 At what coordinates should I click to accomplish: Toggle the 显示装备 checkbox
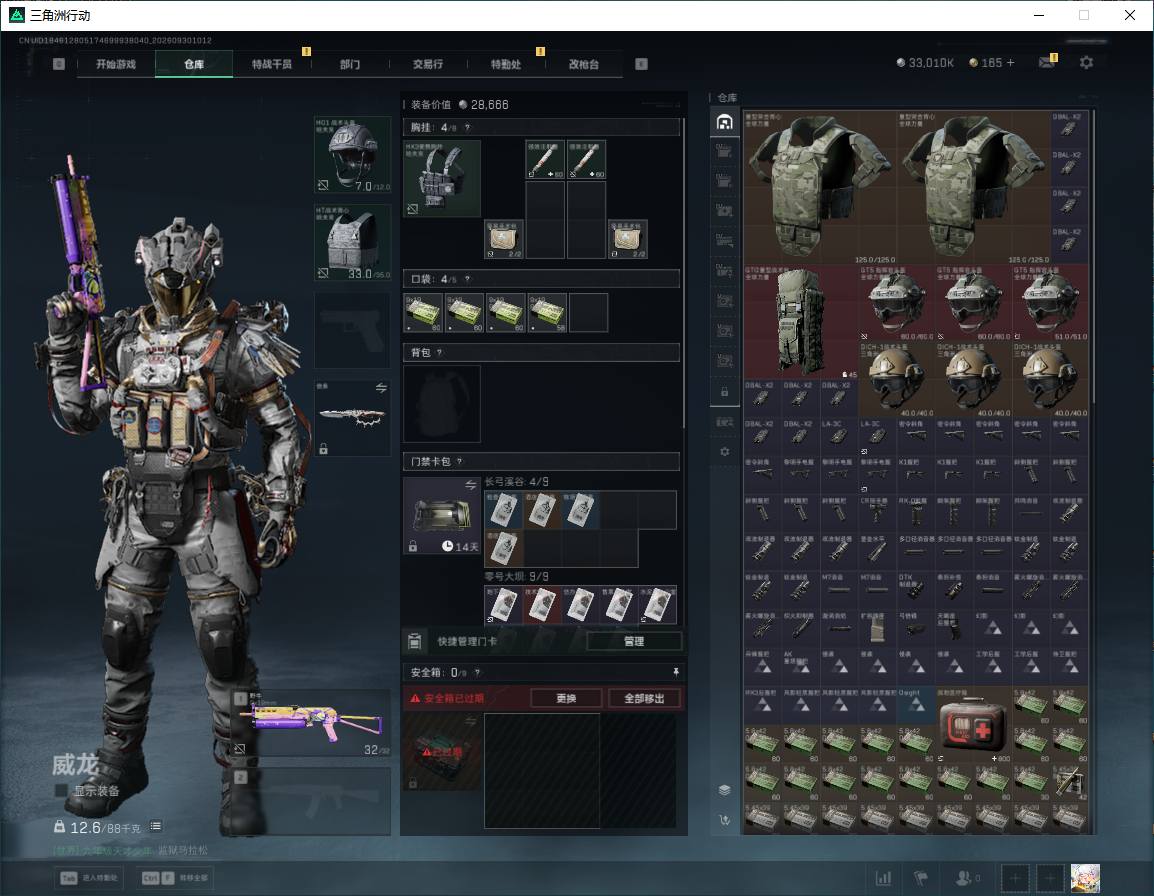(61, 791)
